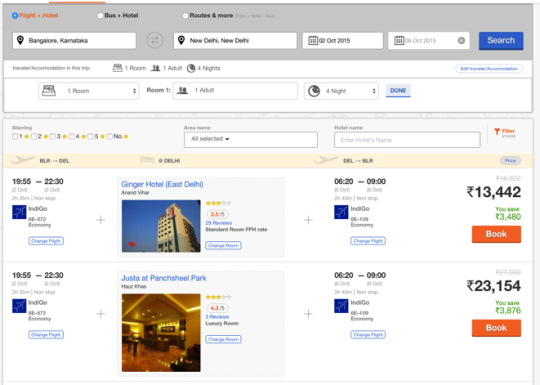Click the 1 Room bed icon in summary row
The width and height of the screenshot is (540, 385).
coord(117,68)
